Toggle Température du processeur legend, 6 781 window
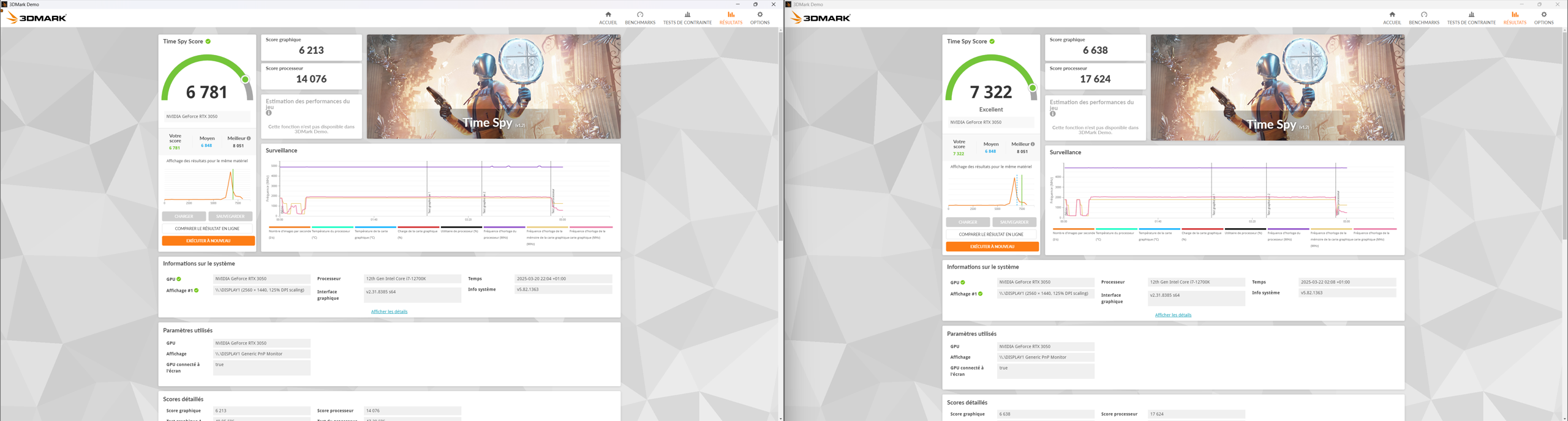The height and width of the screenshot is (421, 1568). tap(331, 234)
